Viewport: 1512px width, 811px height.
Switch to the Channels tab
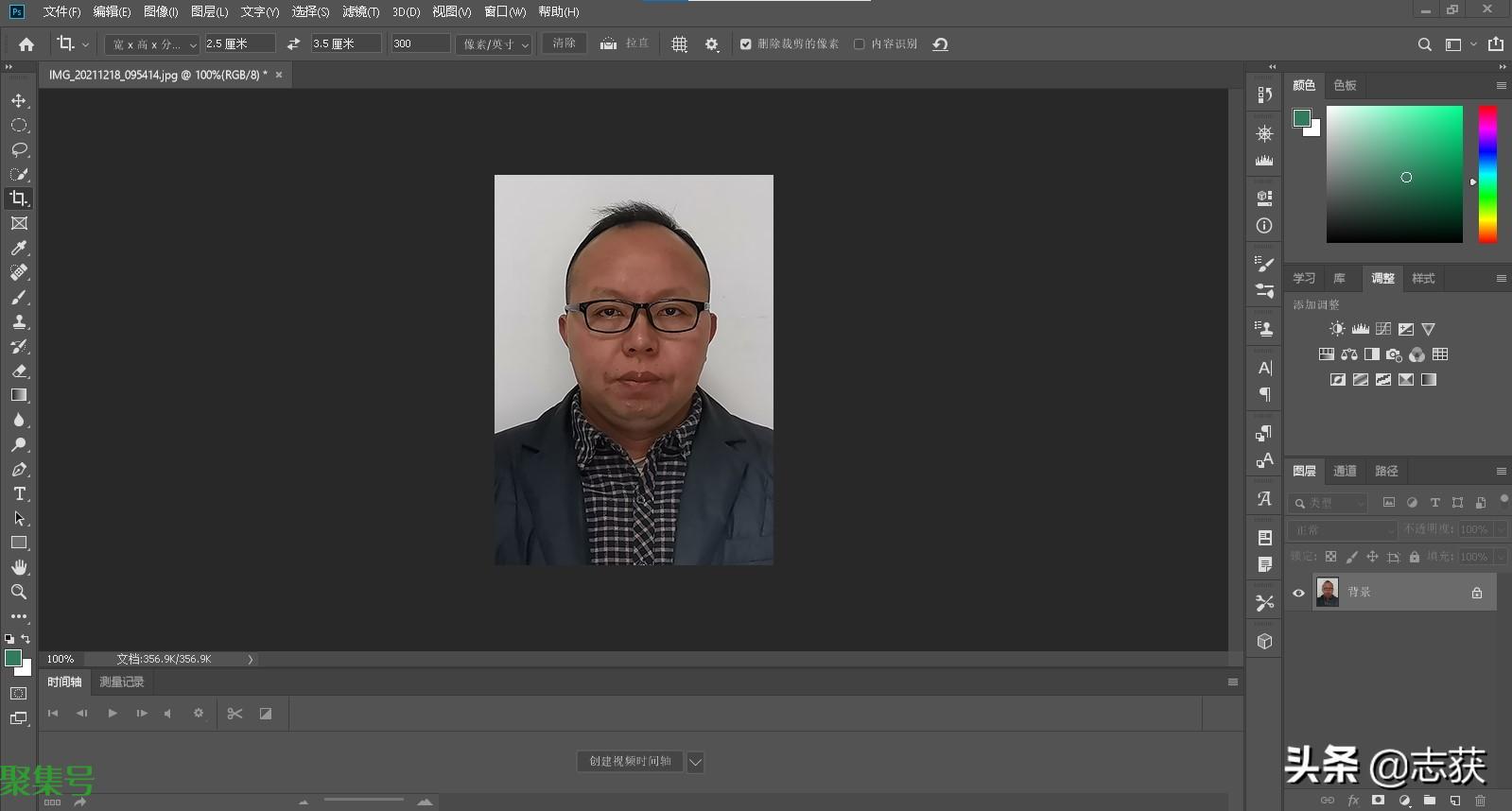1344,471
